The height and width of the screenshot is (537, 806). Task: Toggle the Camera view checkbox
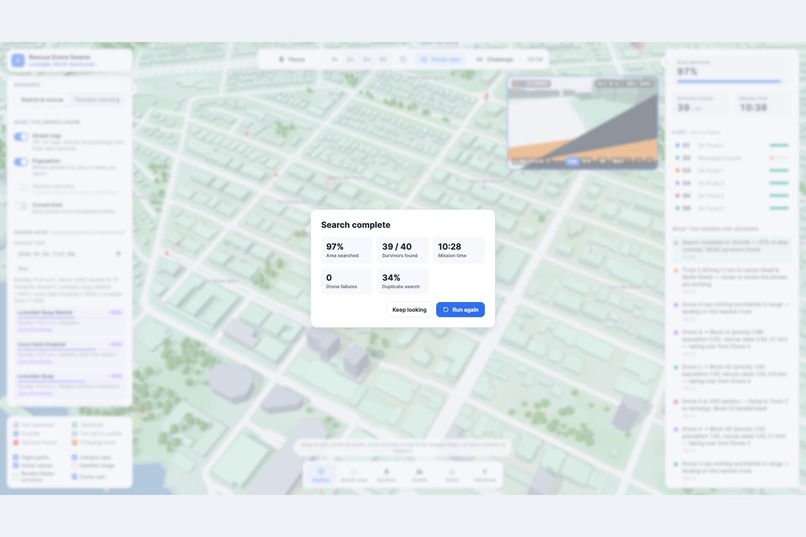(75, 457)
